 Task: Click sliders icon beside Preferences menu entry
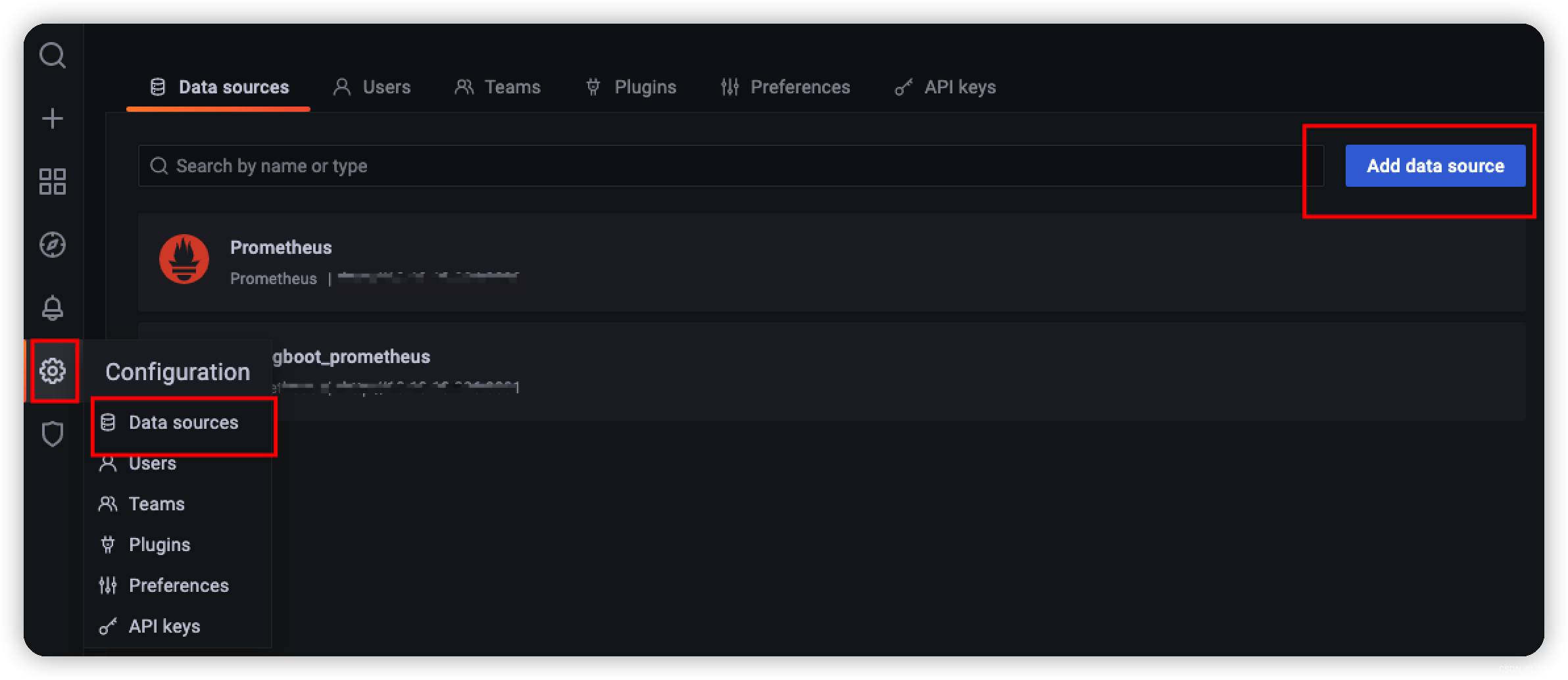click(108, 585)
